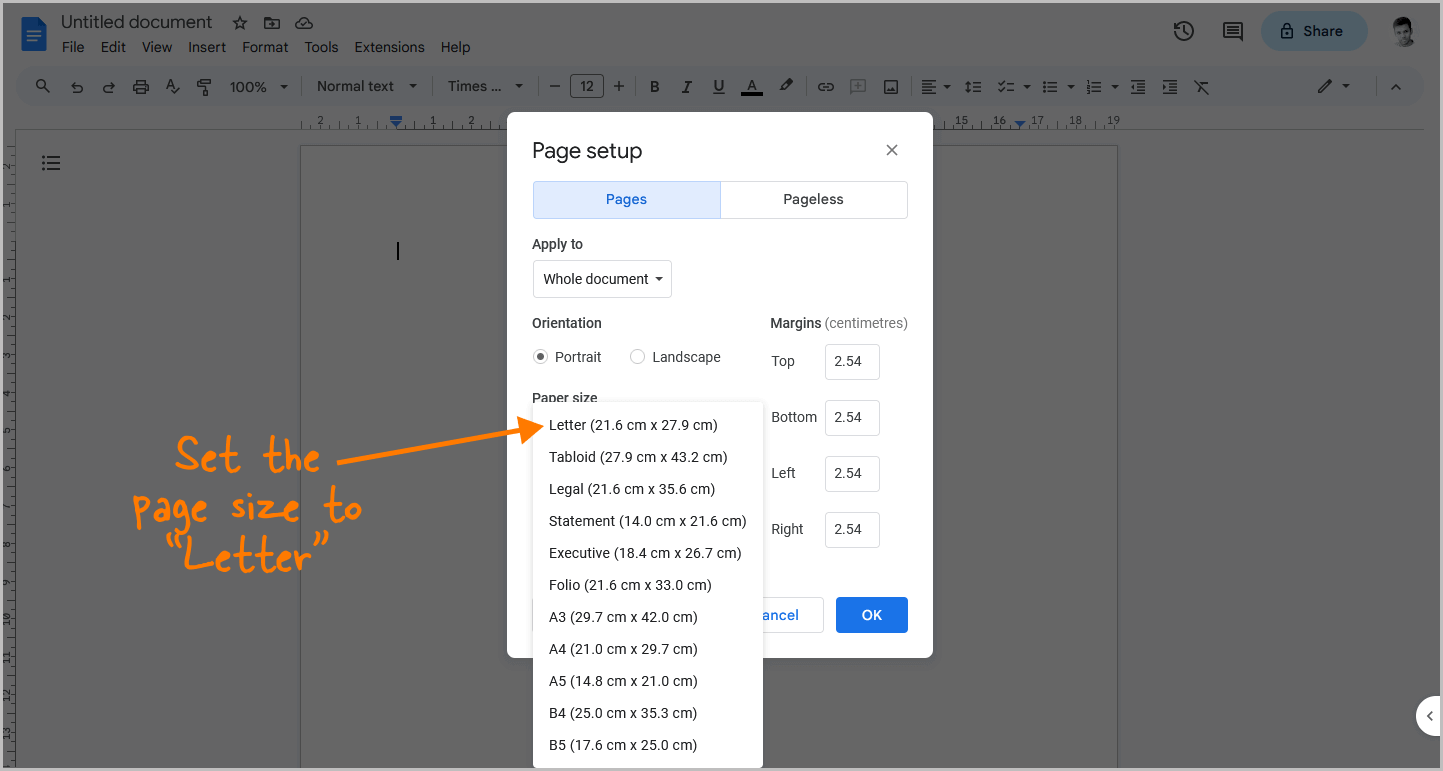
Task: Click the insert image icon
Action: [890, 86]
